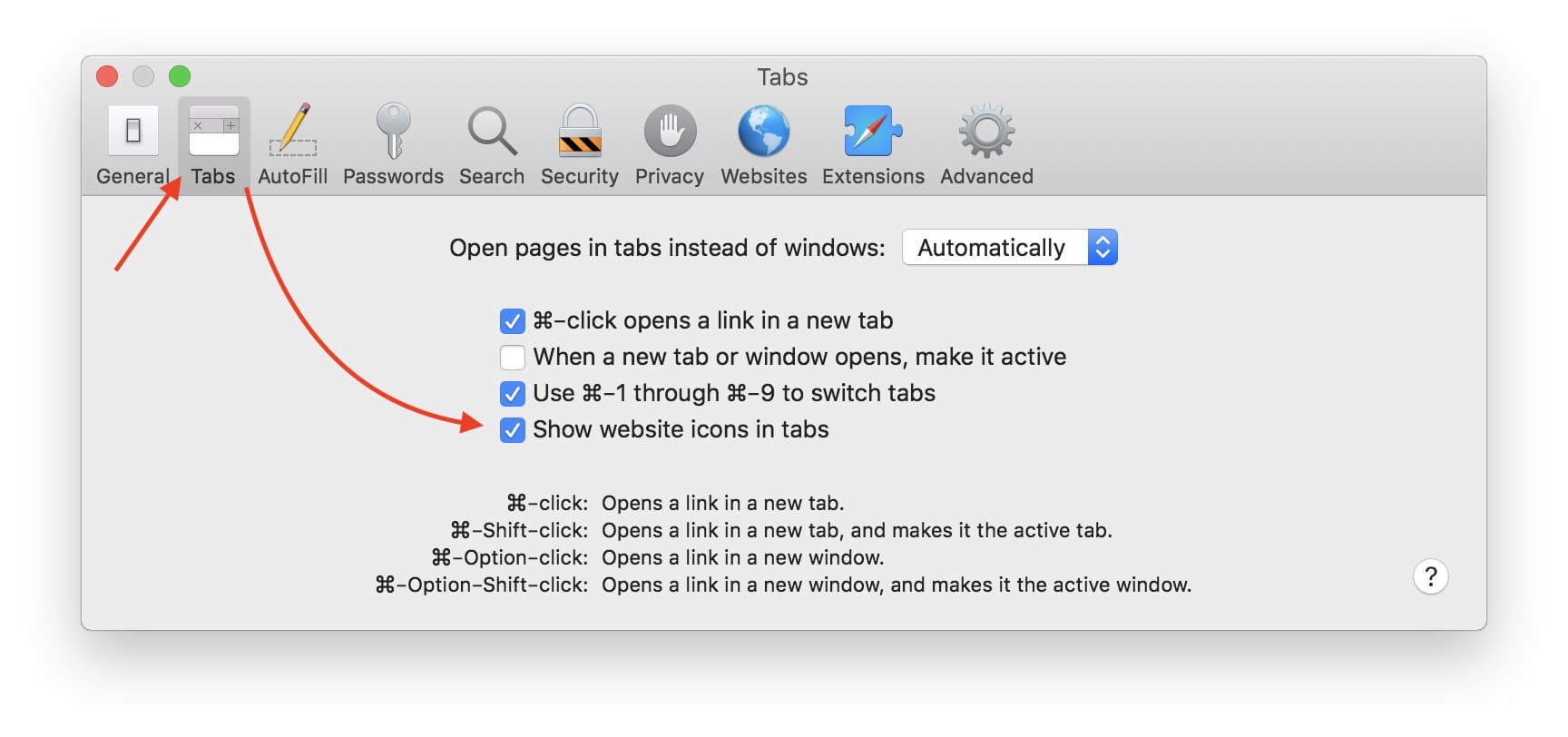The height and width of the screenshot is (737, 1568).
Task: Select the Tabs toolbar tab
Action: coord(213,145)
